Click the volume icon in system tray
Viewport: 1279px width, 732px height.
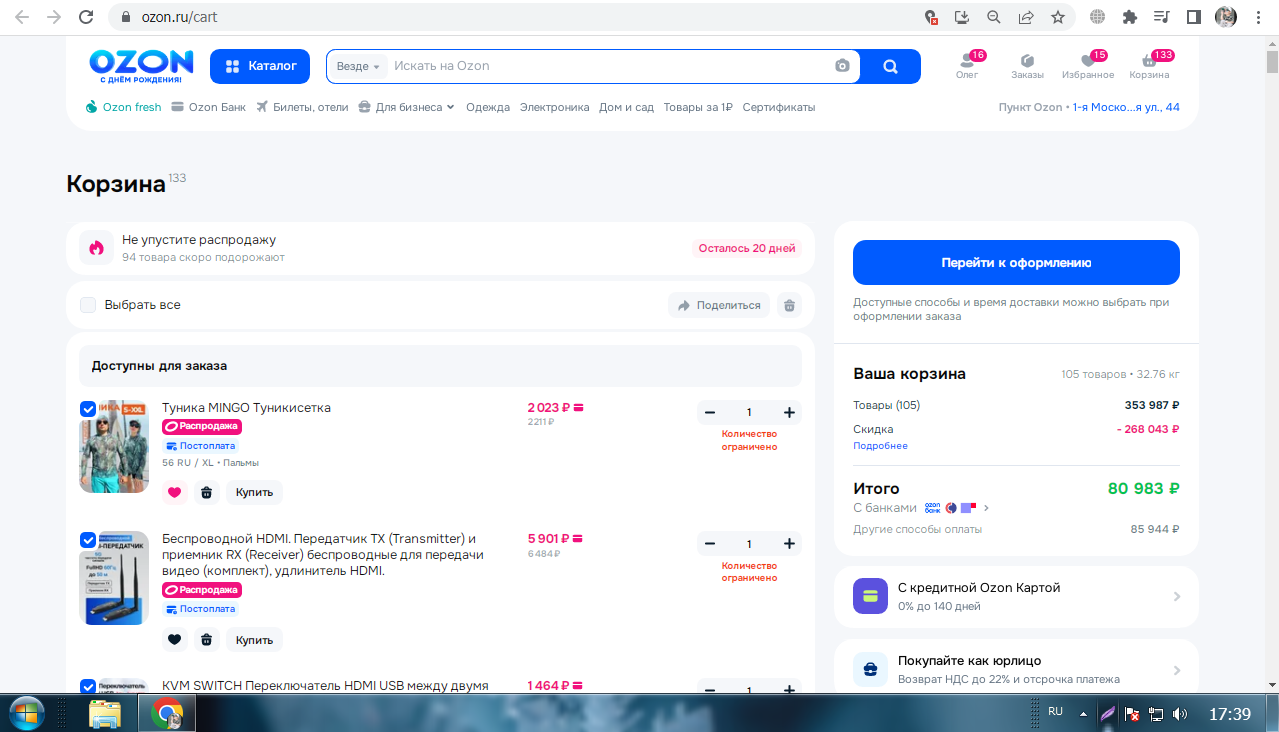[x=1179, y=714]
